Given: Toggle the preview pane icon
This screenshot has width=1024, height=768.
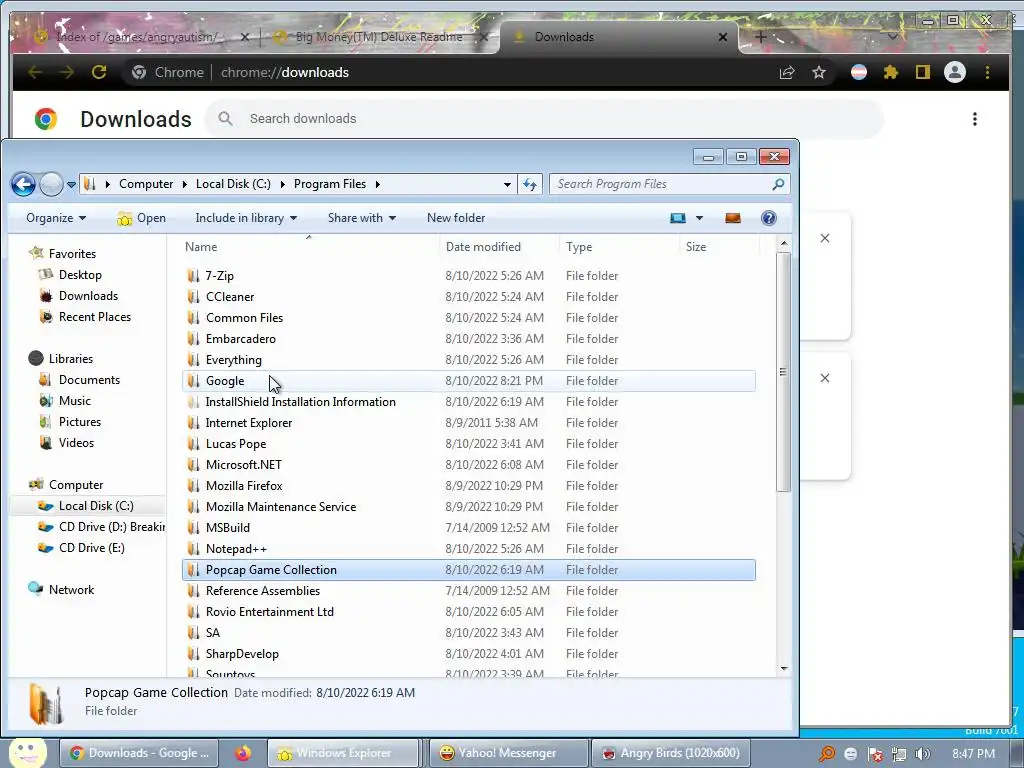Looking at the screenshot, I should [733, 218].
